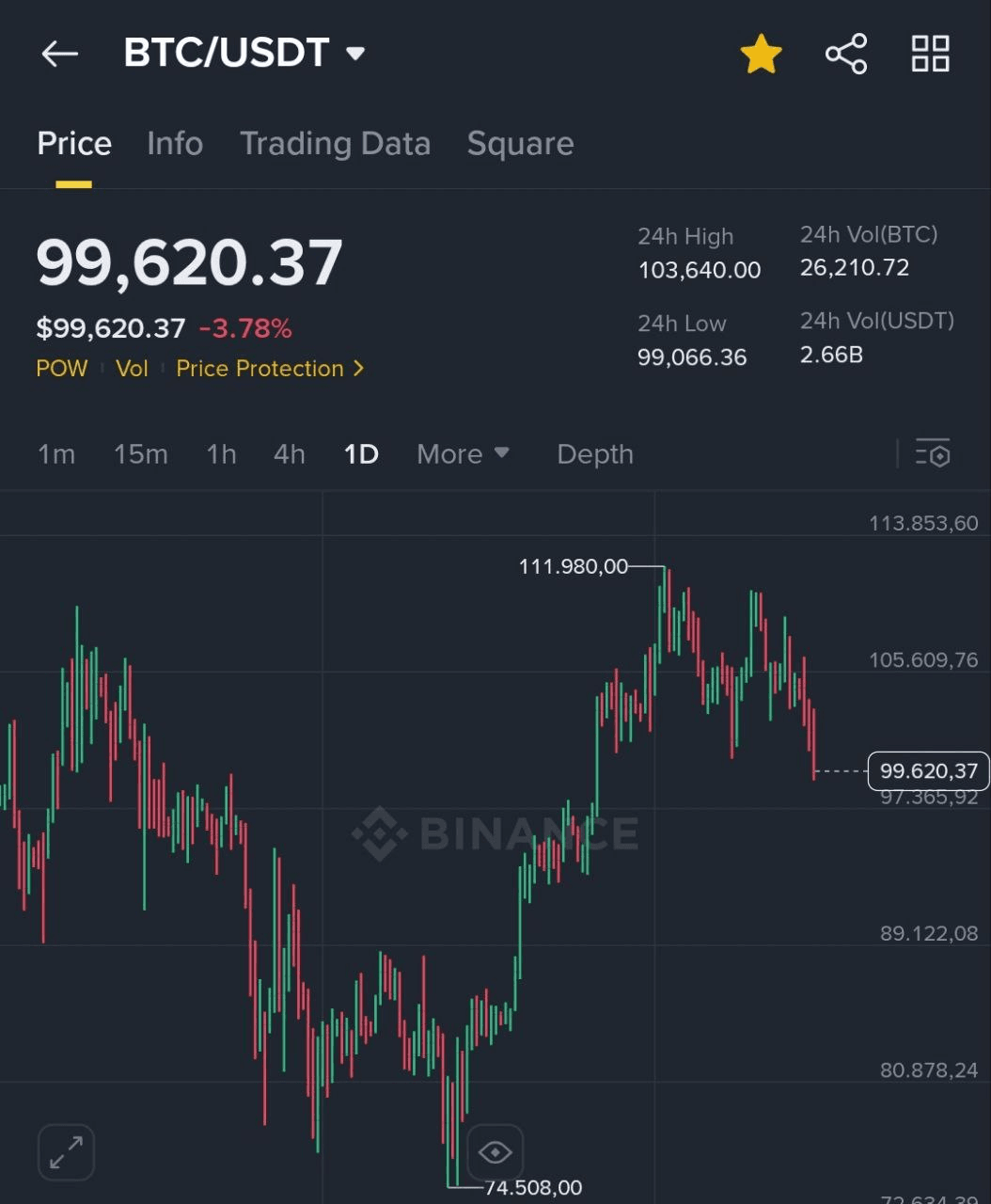The height and width of the screenshot is (1204, 991).
Task: Select the 1m timeframe
Action: [56, 454]
